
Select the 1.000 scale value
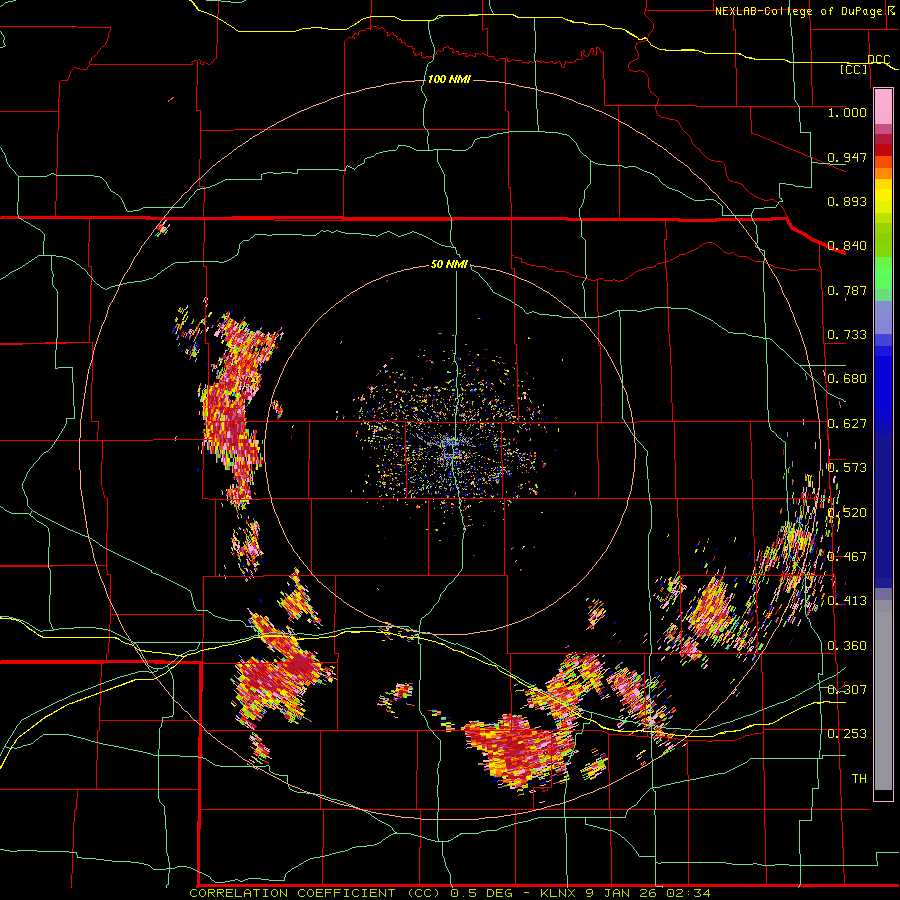[x=847, y=112]
